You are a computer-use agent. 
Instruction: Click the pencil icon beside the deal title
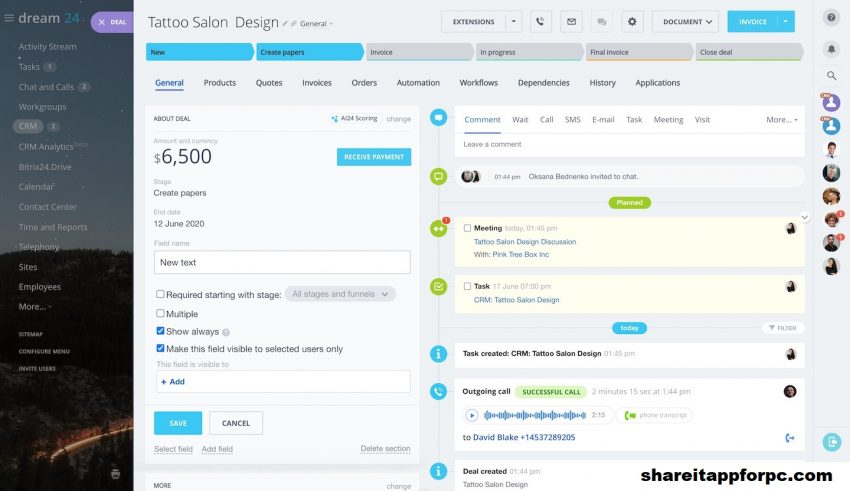[285, 23]
